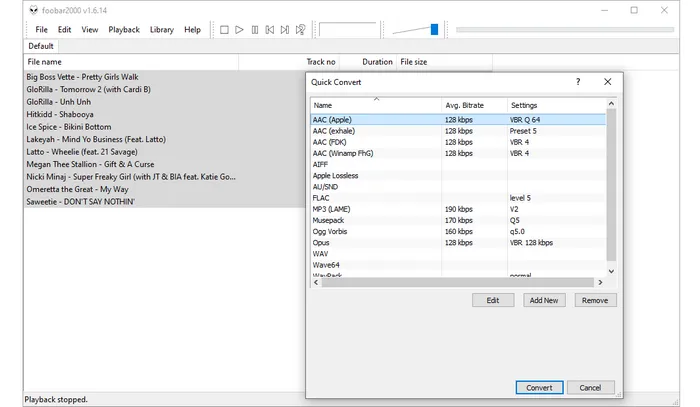Select Megan Thee Stallion - Gift & A Curse
This screenshot has height=407, width=700.
point(164,164)
